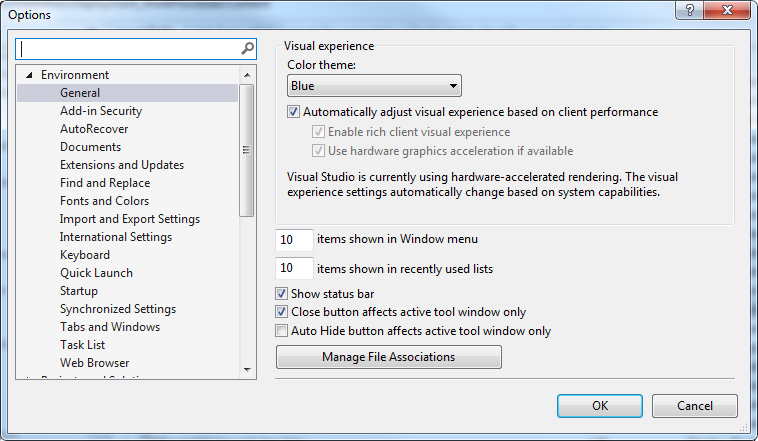Open International Settings page
This screenshot has width=758, height=441.
[x=116, y=236]
